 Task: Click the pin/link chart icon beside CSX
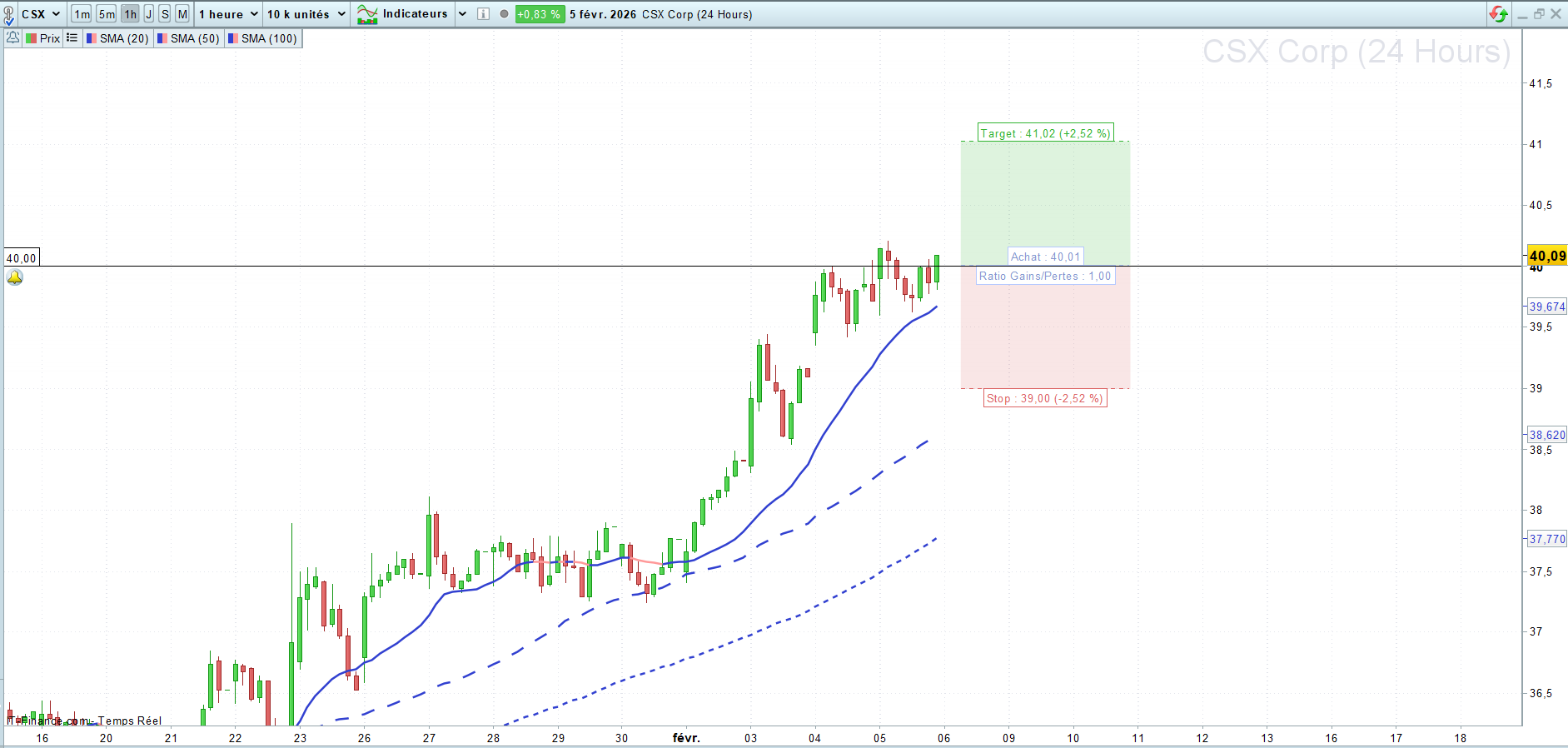coord(8,14)
